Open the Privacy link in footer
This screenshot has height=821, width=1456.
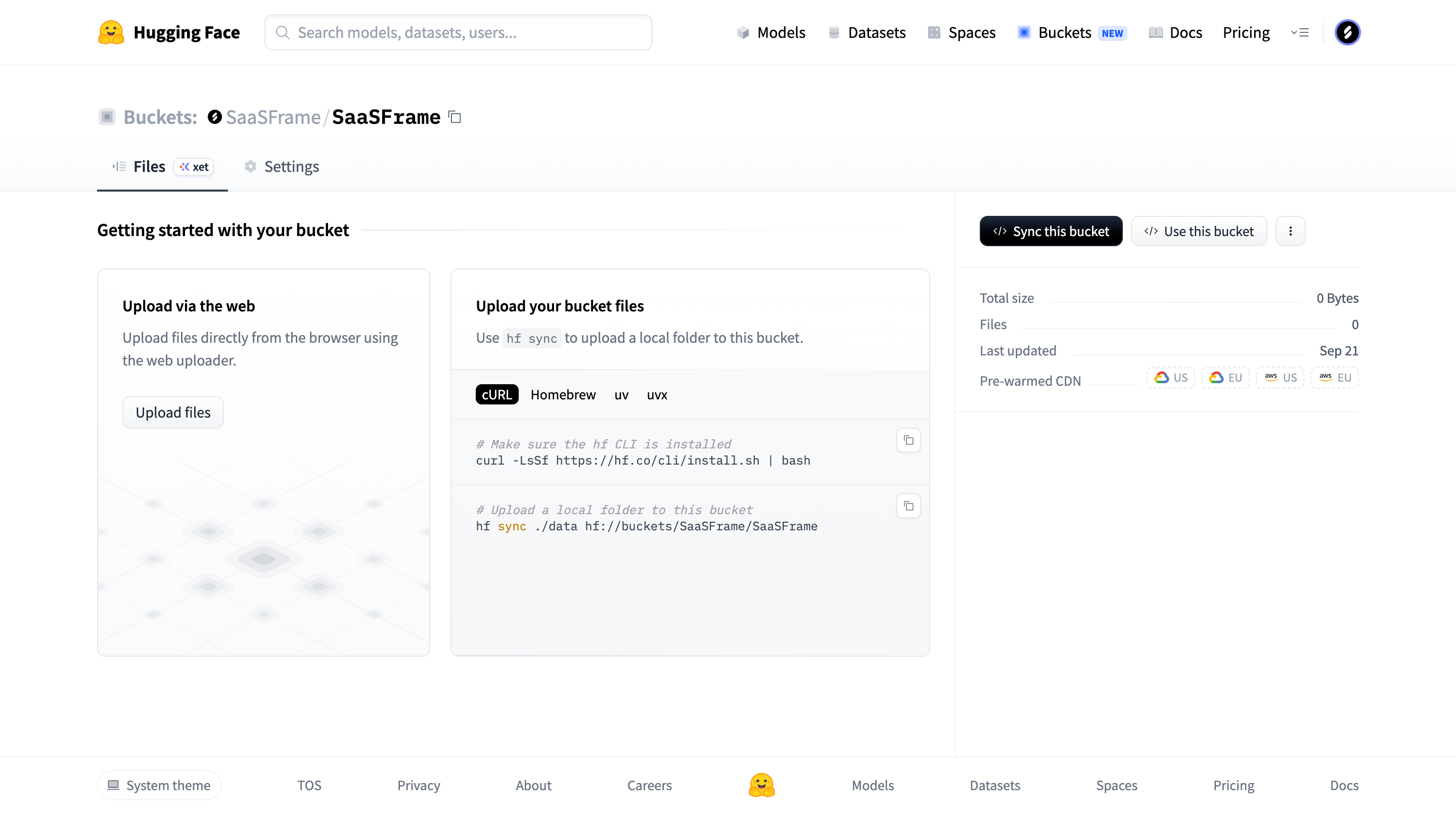point(418,785)
